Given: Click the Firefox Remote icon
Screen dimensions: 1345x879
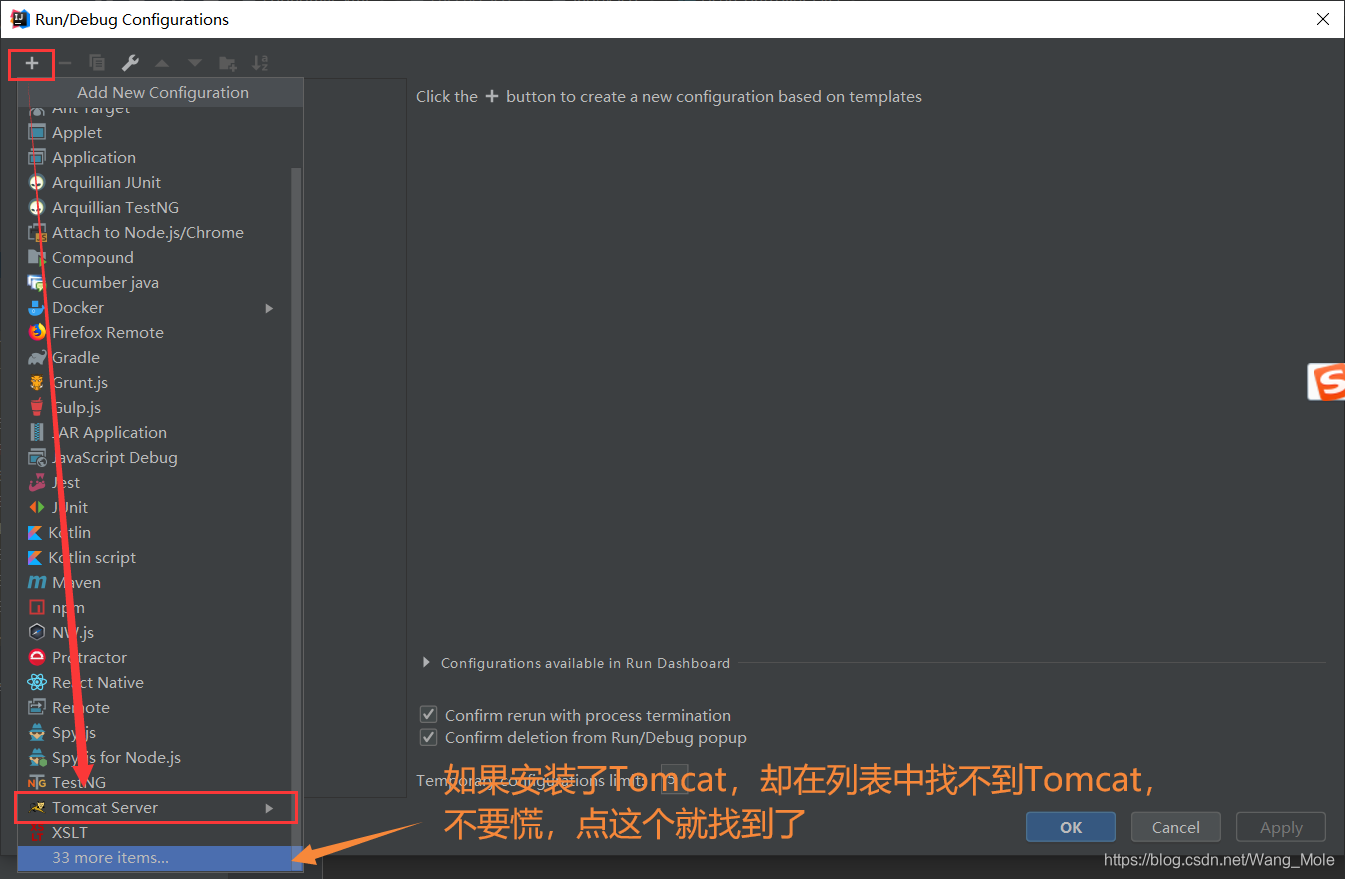Looking at the screenshot, I should coord(37,332).
